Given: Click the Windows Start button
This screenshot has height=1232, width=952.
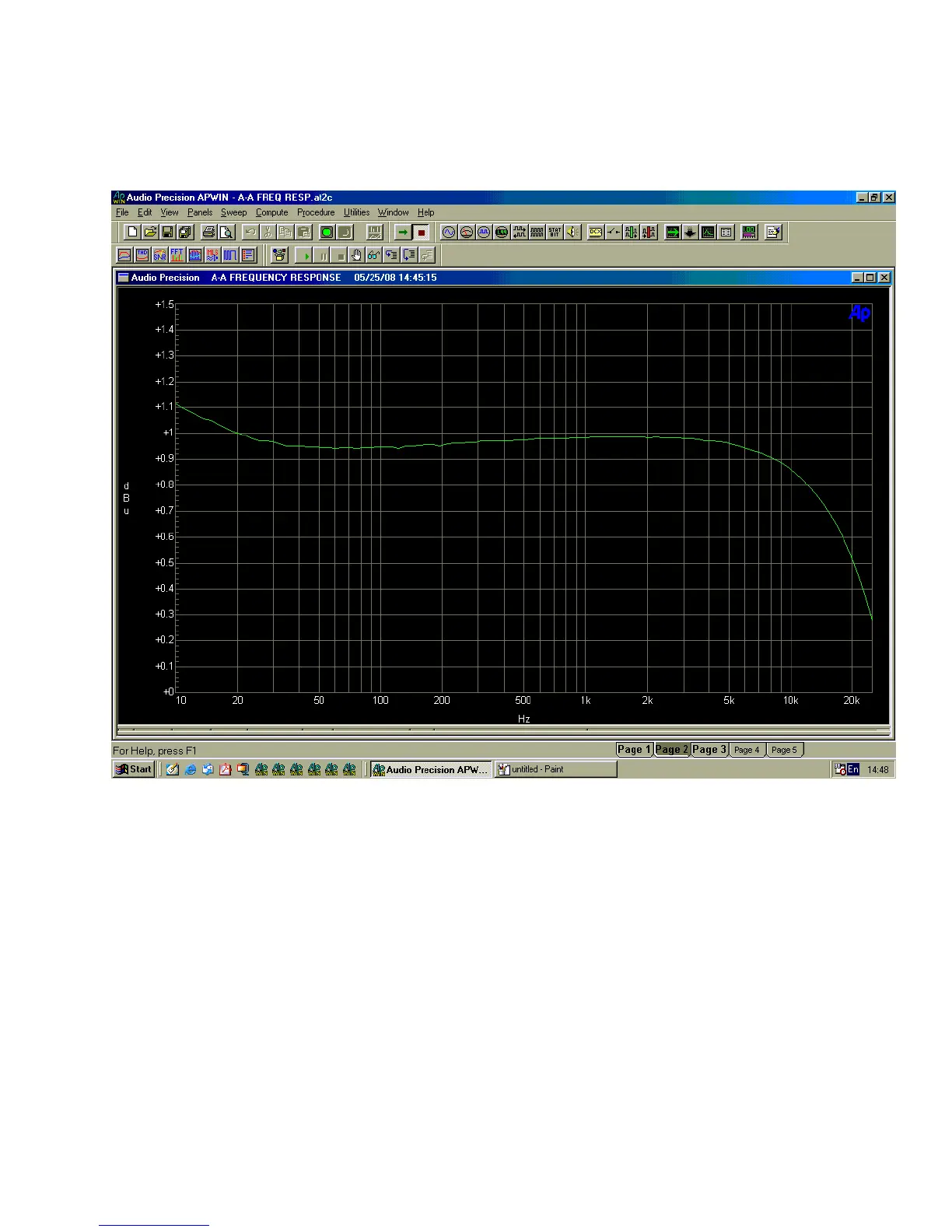Looking at the screenshot, I should pos(134,769).
